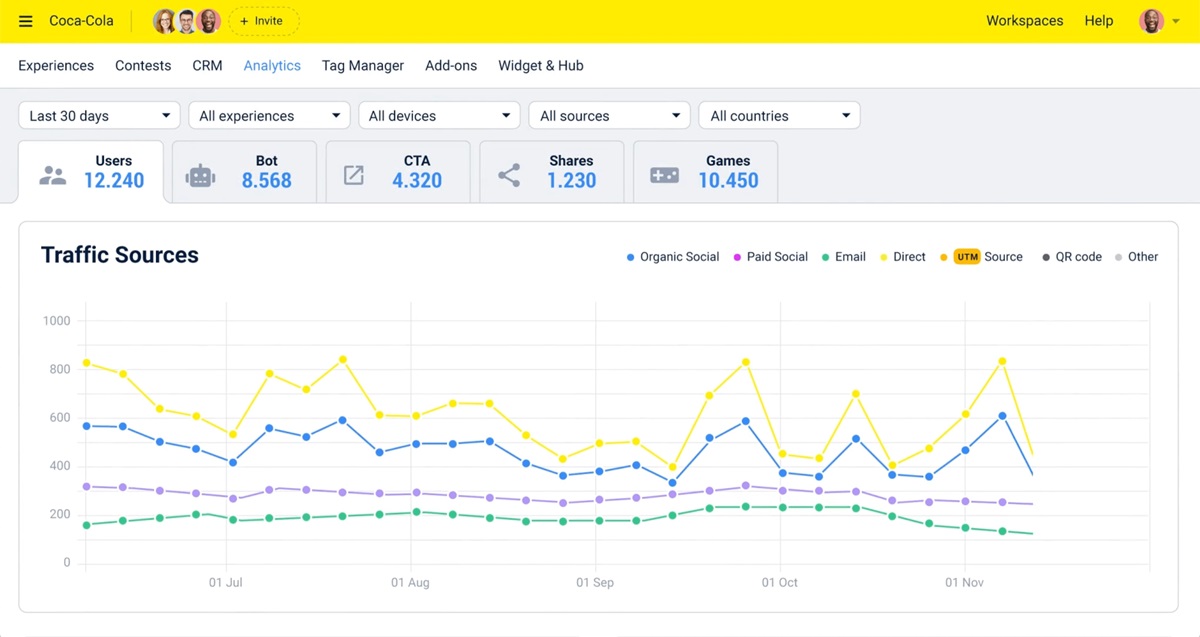Open the All experiences dropdown
The width and height of the screenshot is (1200, 637).
pyautogui.click(x=269, y=116)
